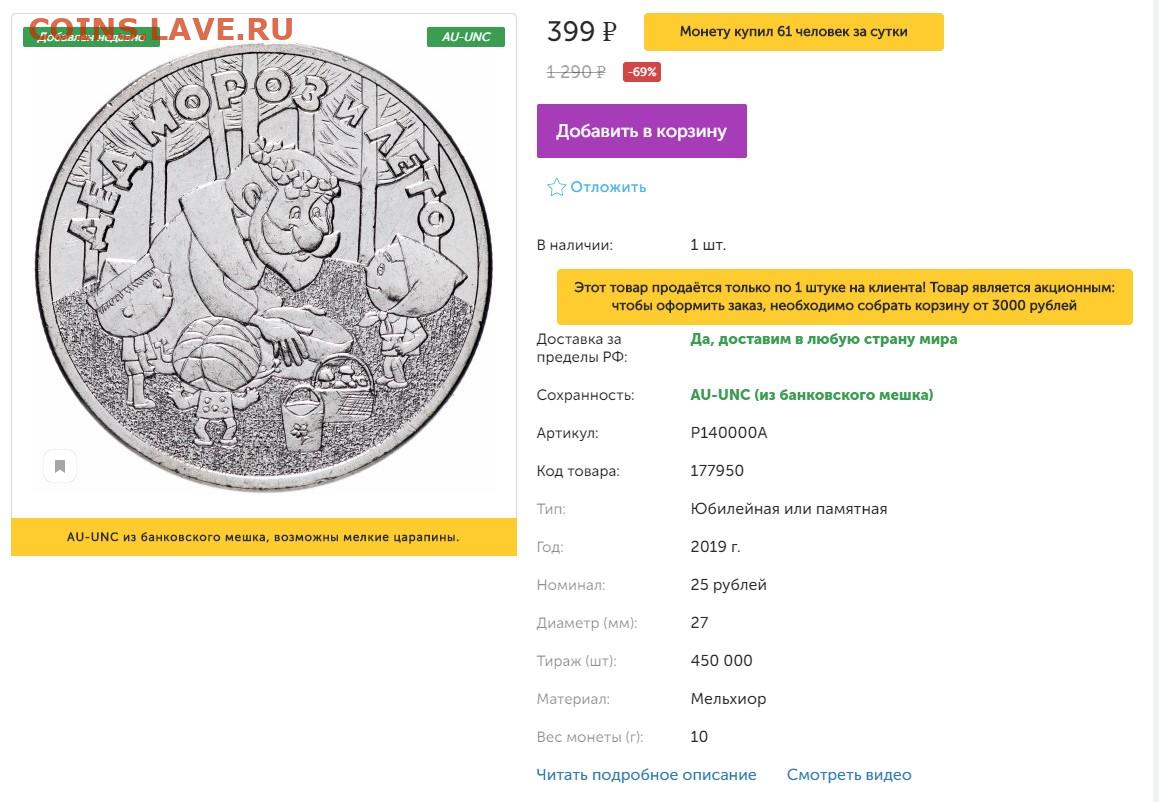Open Читать подробное описание link
This screenshot has width=1159, height=802.
(x=646, y=775)
